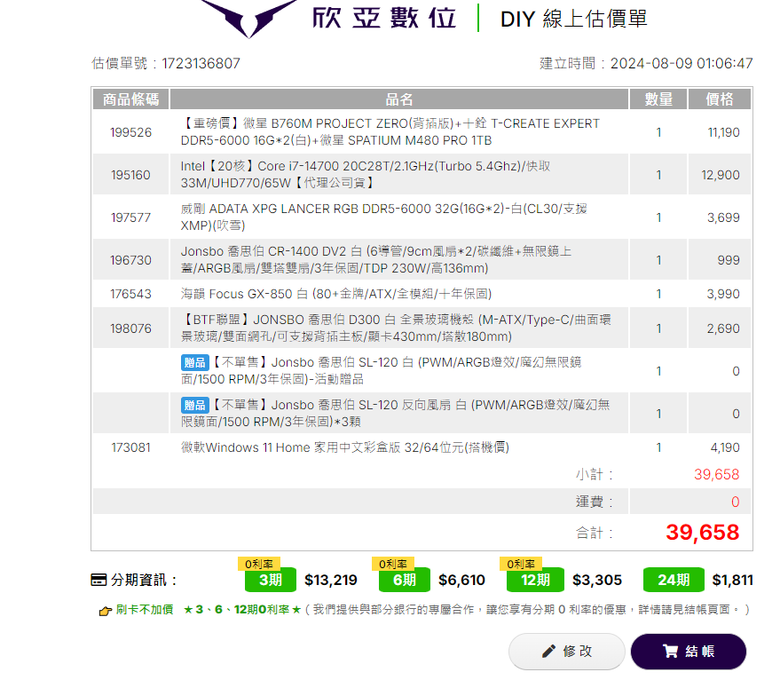Click the Intel Core i7-14700 product name

tap(366, 175)
